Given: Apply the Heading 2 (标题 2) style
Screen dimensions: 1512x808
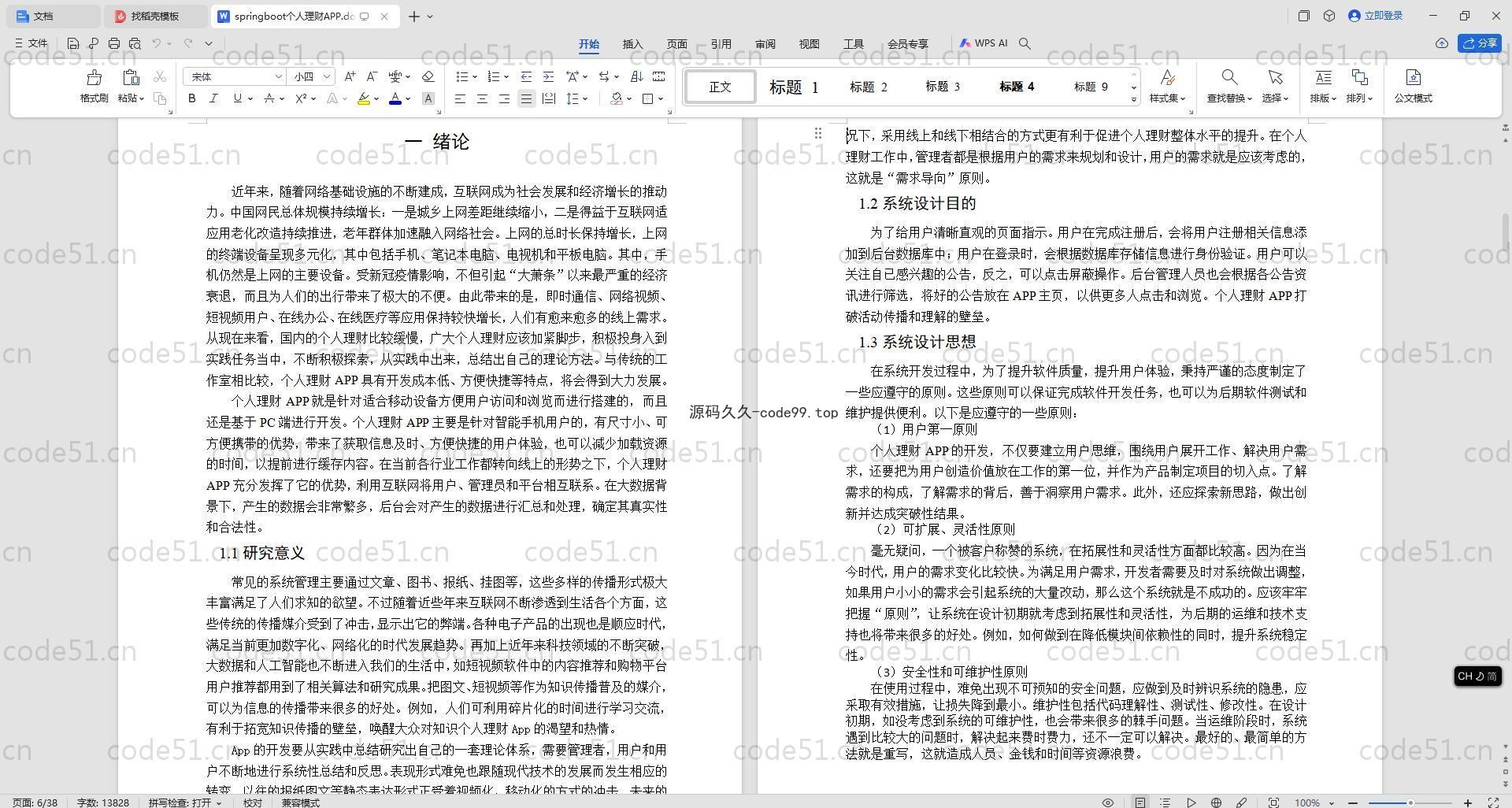Looking at the screenshot, I should 868,87.
